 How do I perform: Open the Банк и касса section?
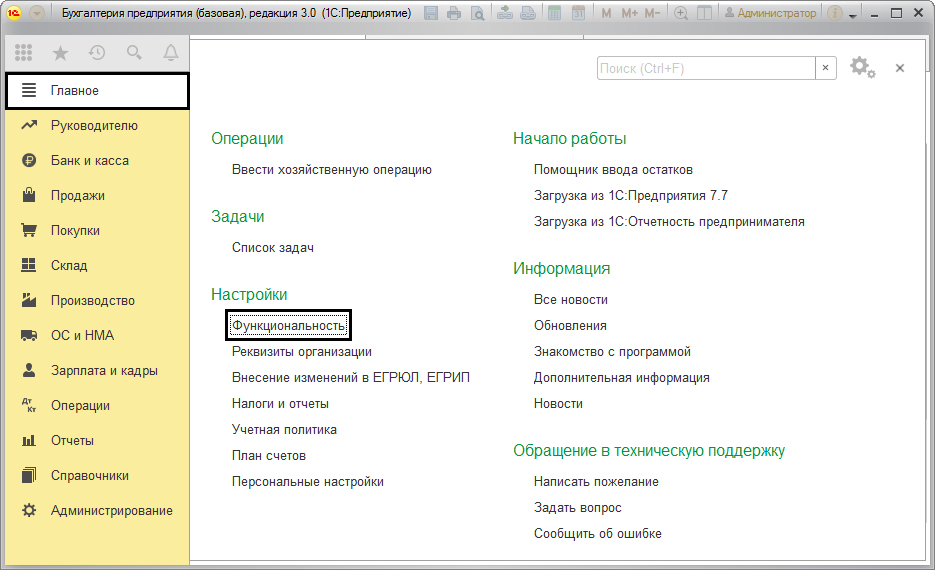pyautogui.click(x=97, y=160)
